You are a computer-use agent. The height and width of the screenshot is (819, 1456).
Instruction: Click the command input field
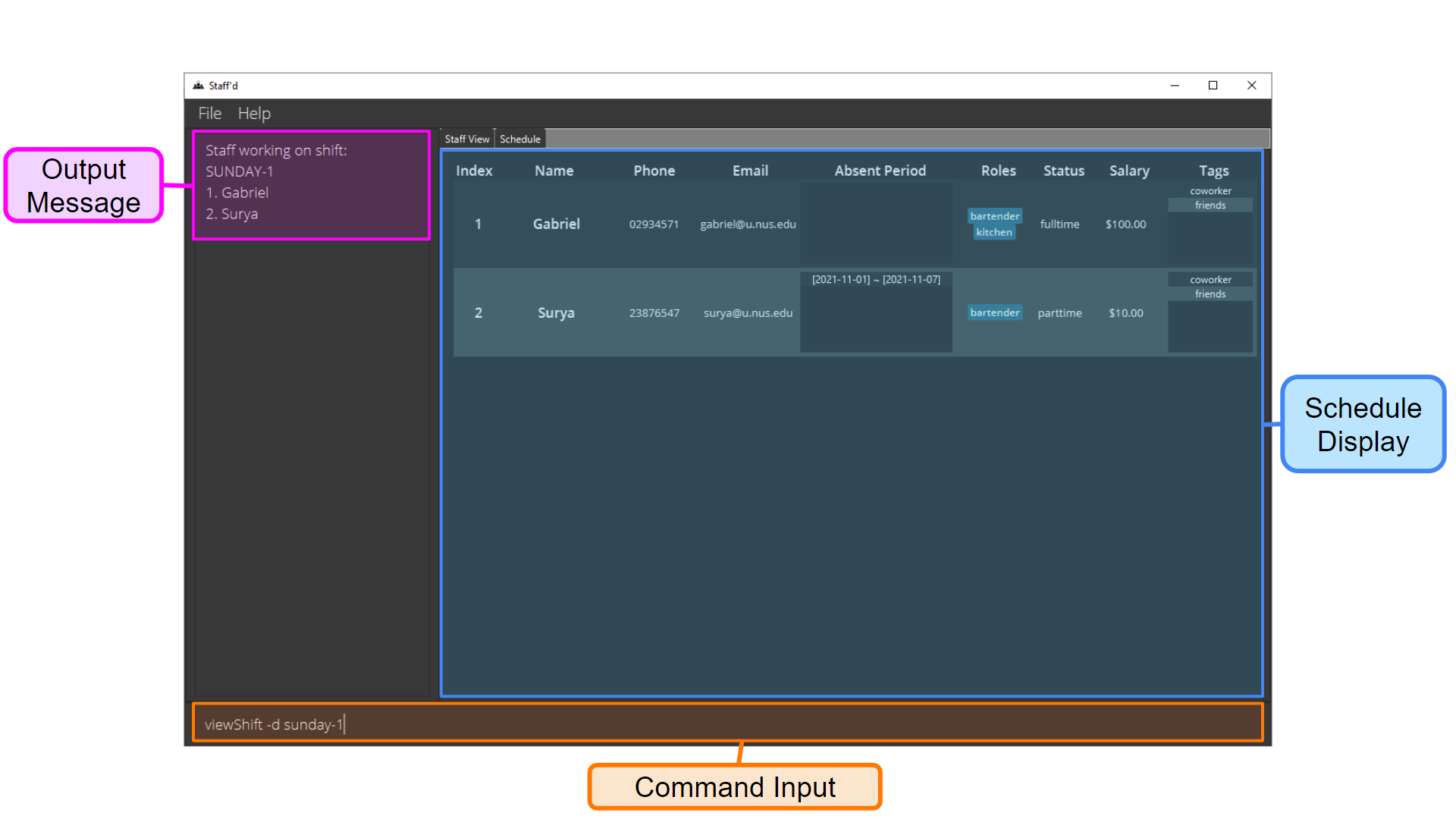pos(728,723)
